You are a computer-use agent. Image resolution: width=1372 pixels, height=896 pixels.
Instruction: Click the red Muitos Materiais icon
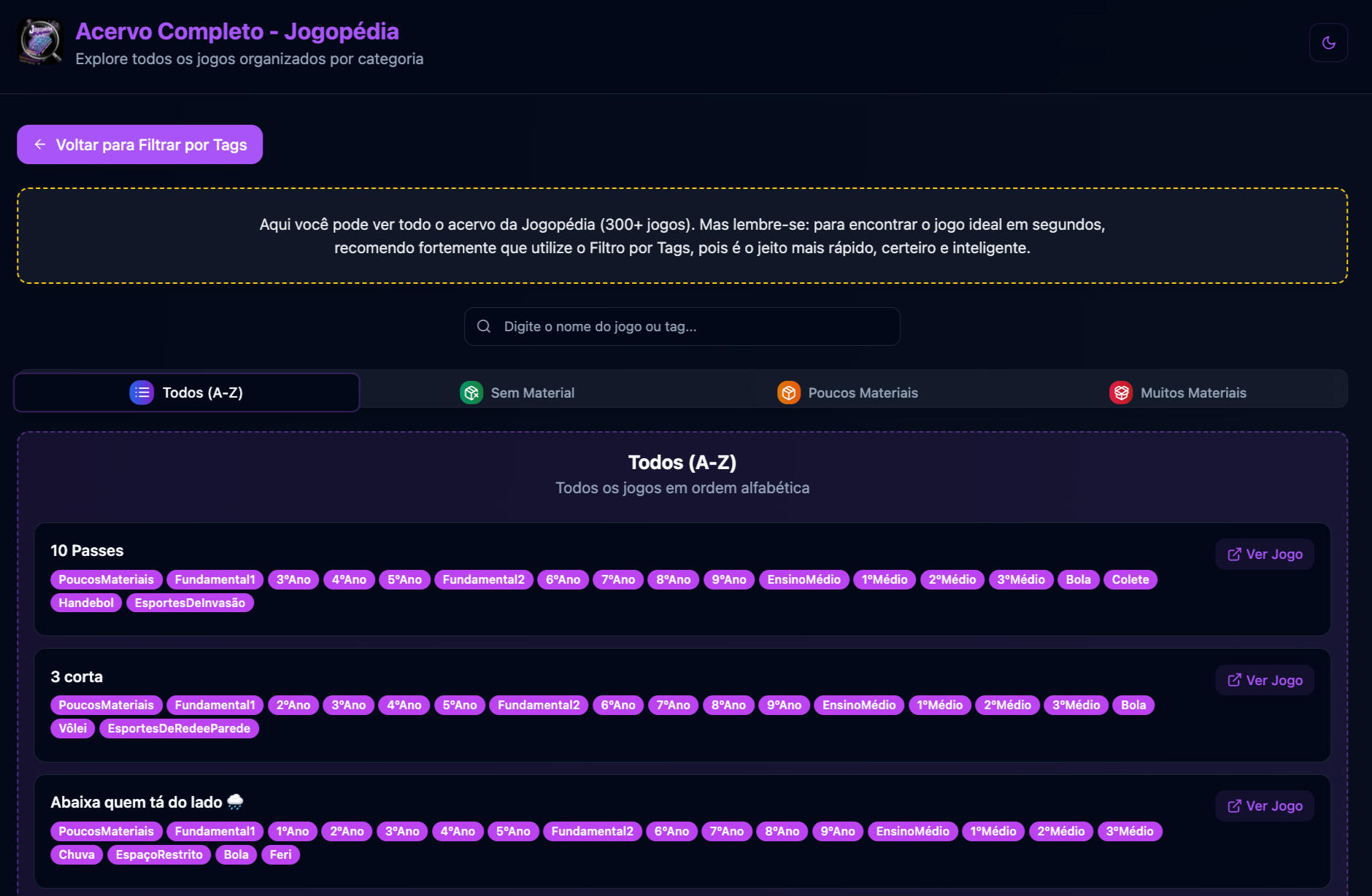[1121, 393]
